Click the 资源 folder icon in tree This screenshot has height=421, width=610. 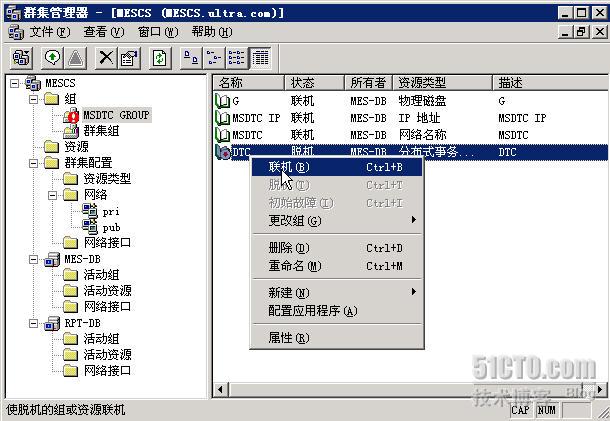[51, 147]
